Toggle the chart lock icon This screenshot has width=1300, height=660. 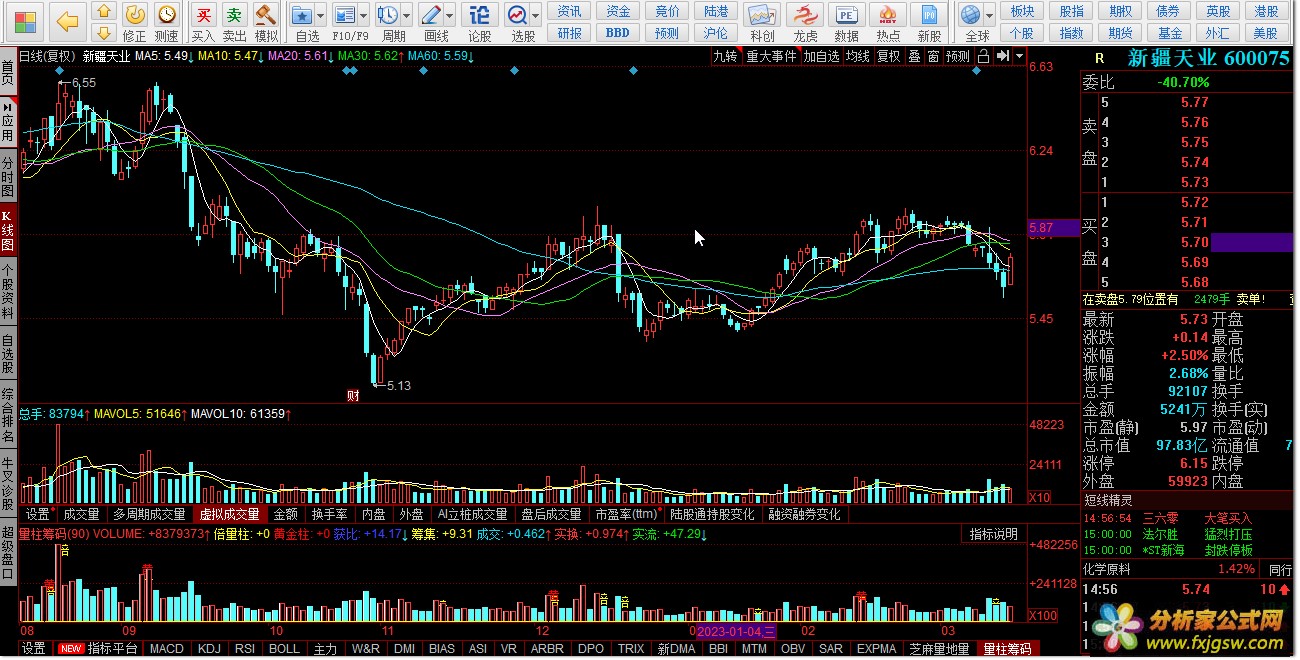(x=984, y=56)
